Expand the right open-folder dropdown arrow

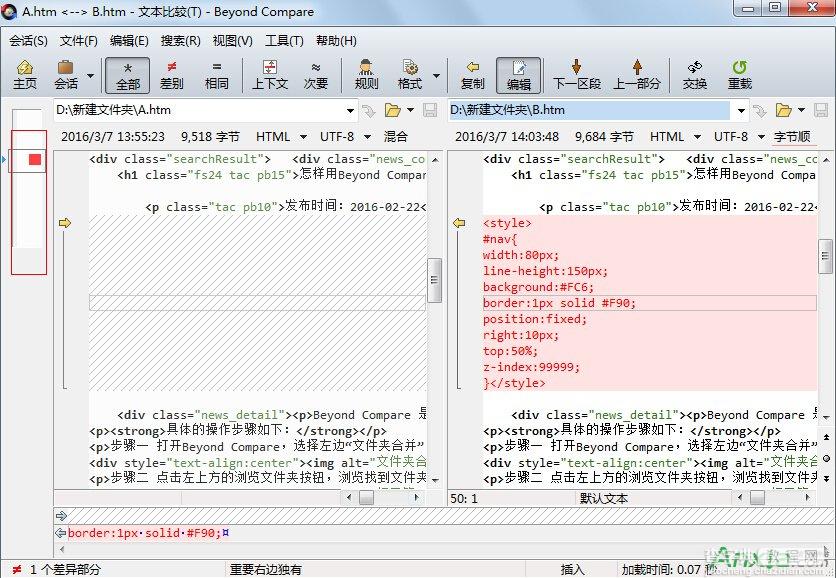click(801, 110)
